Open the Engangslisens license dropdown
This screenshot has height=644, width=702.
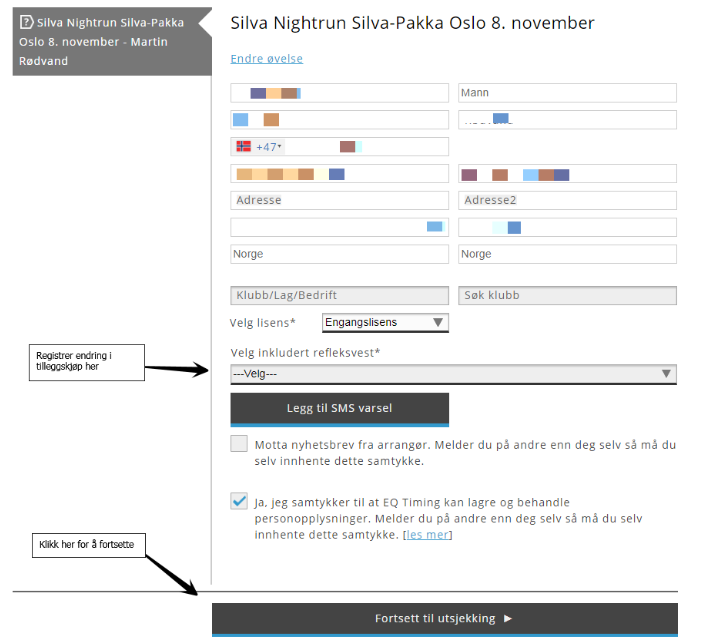pos(385,322)
